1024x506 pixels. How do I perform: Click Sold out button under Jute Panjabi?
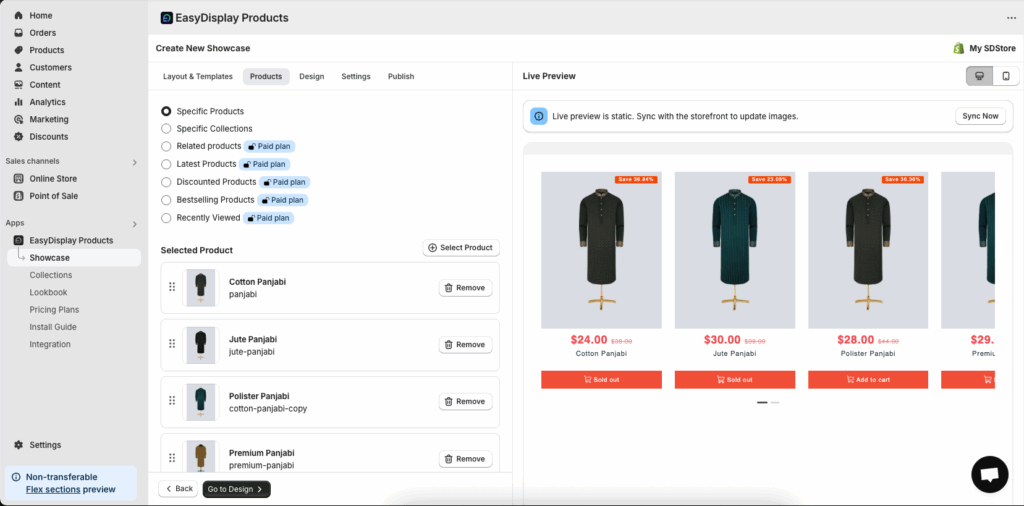(735, 379)
